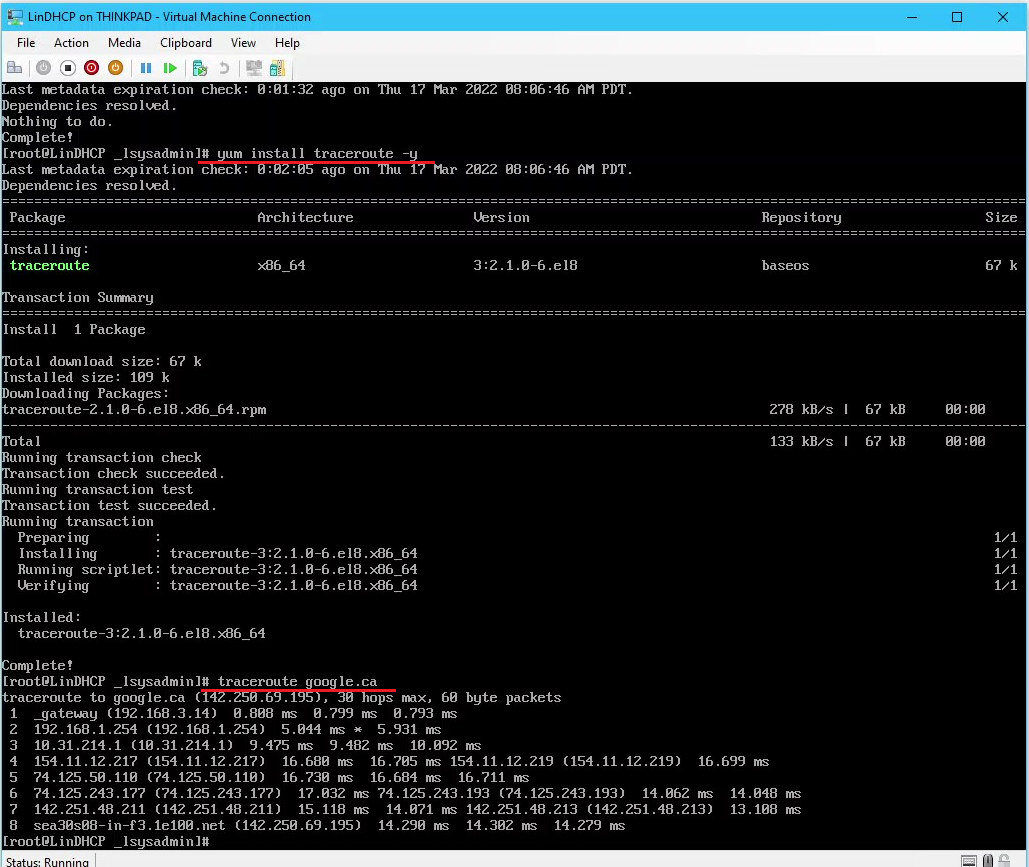This screenshot has width=1029, height=867.
Task: Click the 'Version' column header
Action: tap(501, 217)
